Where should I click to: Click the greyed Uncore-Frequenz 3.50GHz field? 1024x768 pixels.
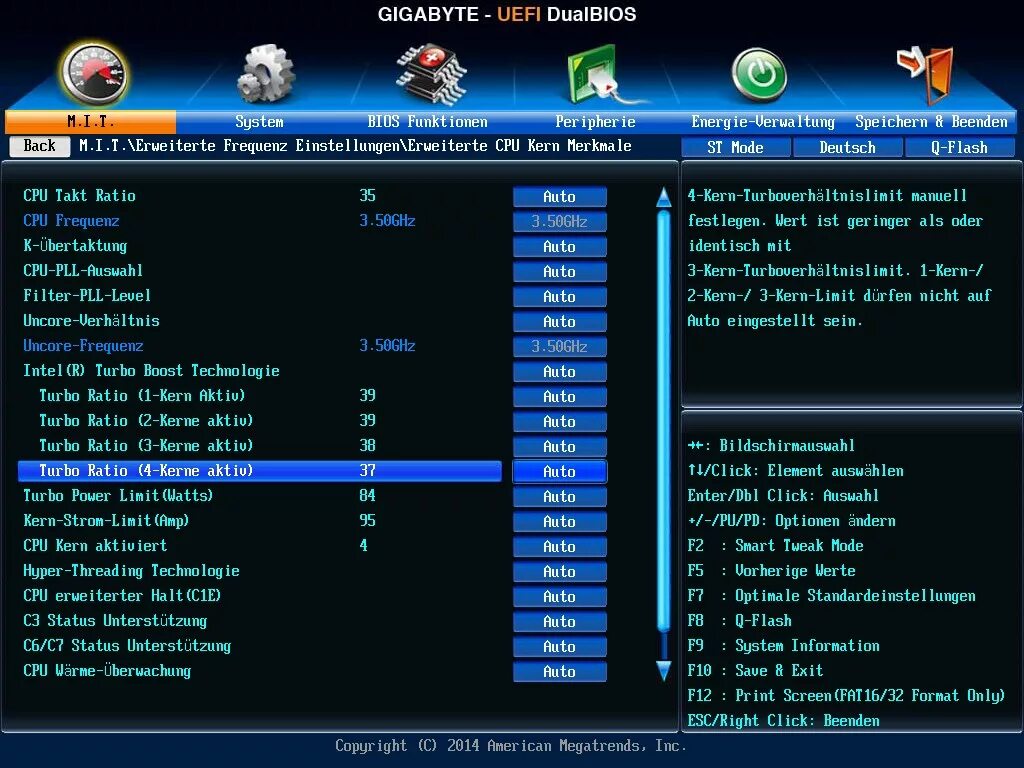pos(560,346)
